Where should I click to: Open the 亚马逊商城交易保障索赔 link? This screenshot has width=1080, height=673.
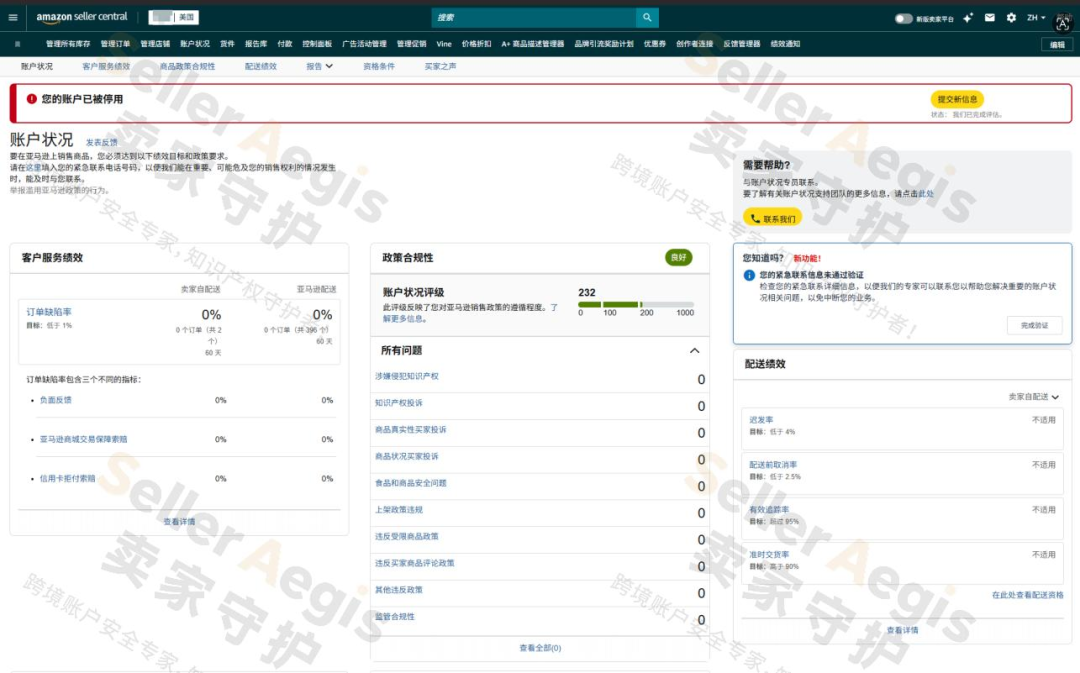point(83,439)
